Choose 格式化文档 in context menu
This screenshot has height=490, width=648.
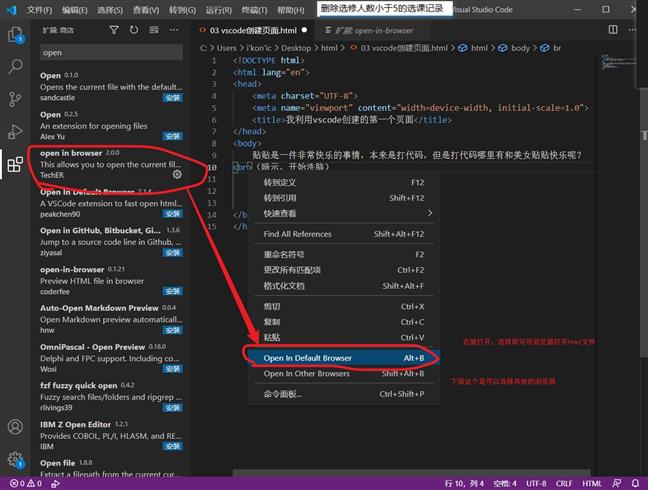coord(344,286)
